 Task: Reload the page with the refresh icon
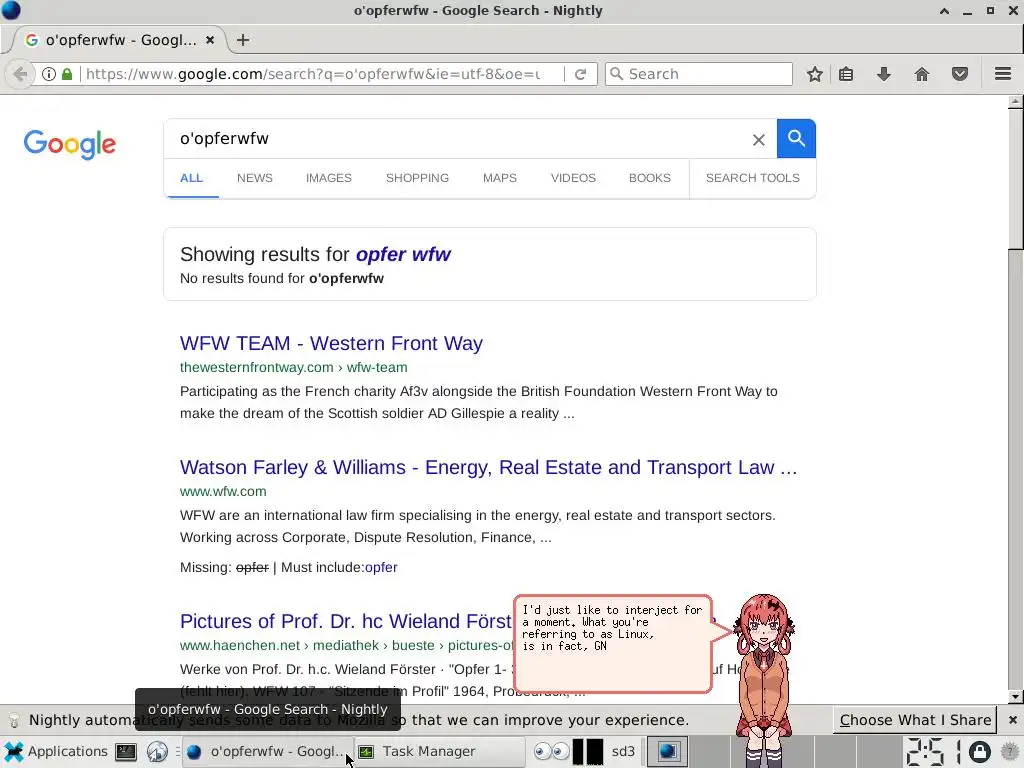(580, 74)
